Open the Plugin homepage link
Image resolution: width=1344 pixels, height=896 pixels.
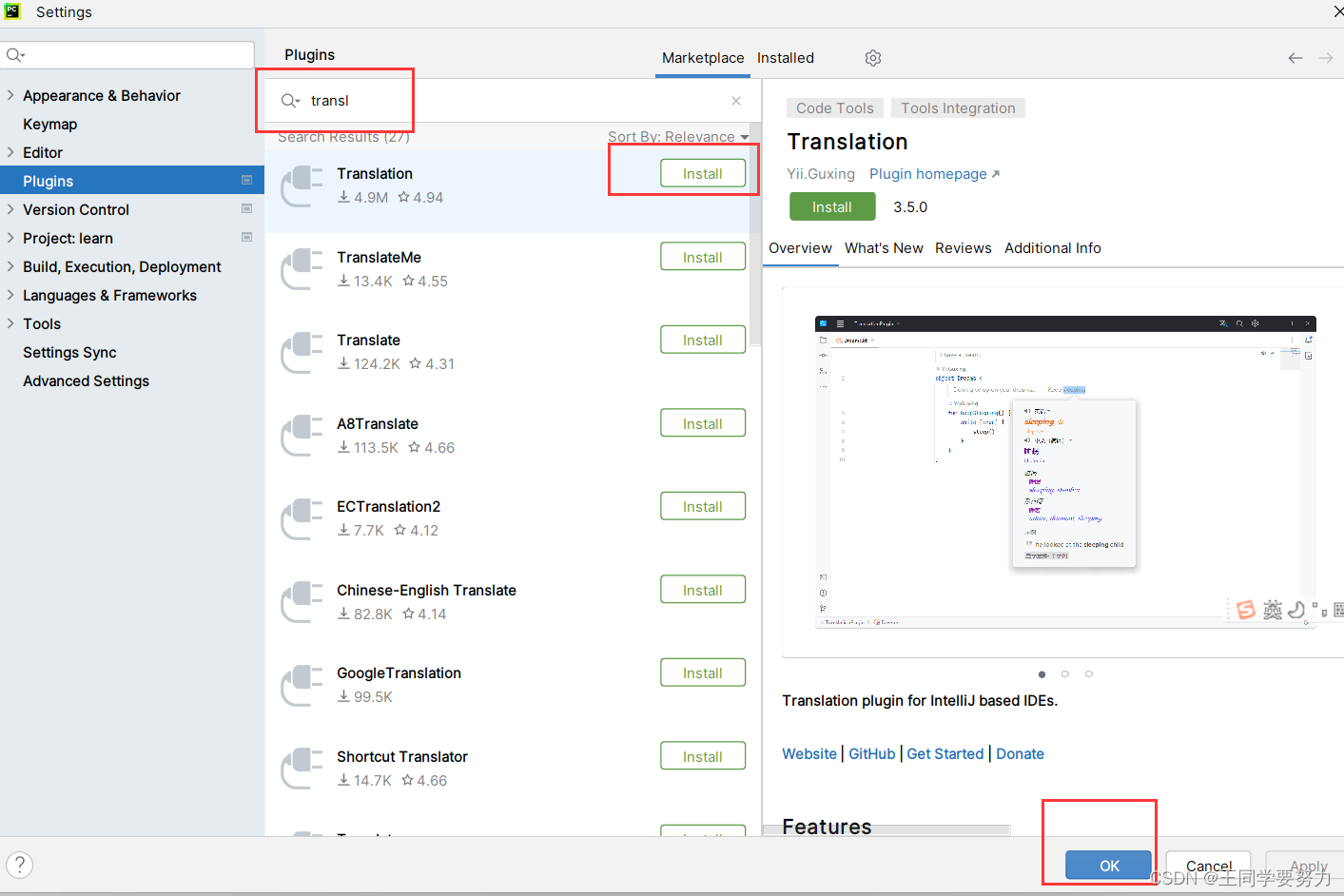point(934,174)
